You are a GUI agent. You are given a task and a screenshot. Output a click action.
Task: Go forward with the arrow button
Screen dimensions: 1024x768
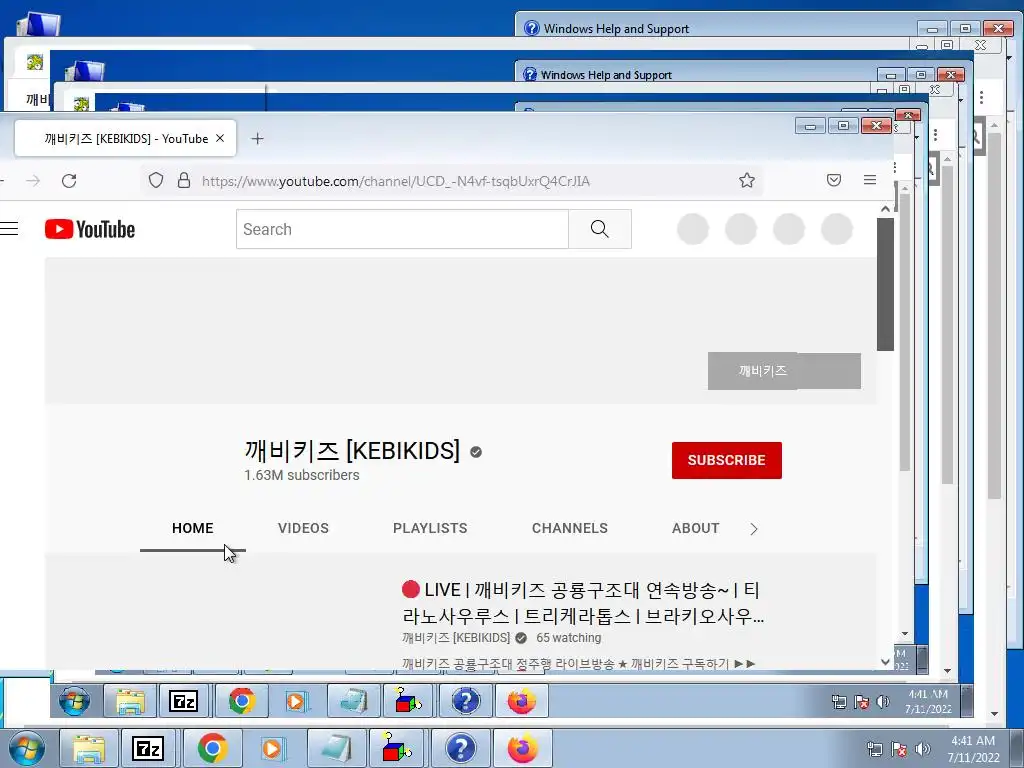(x=33, y=180)
